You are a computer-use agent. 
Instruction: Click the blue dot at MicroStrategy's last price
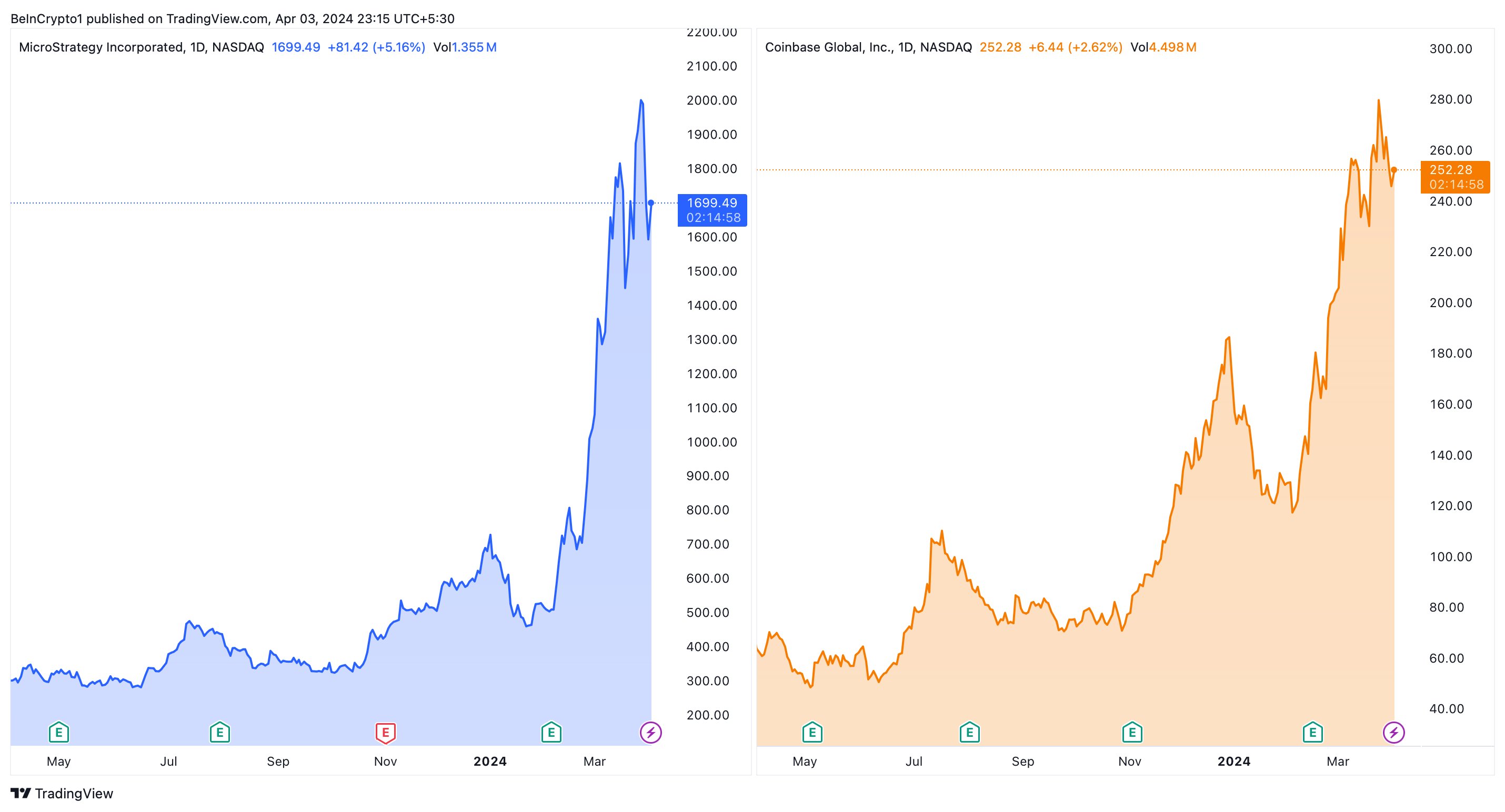pos(651,203)
